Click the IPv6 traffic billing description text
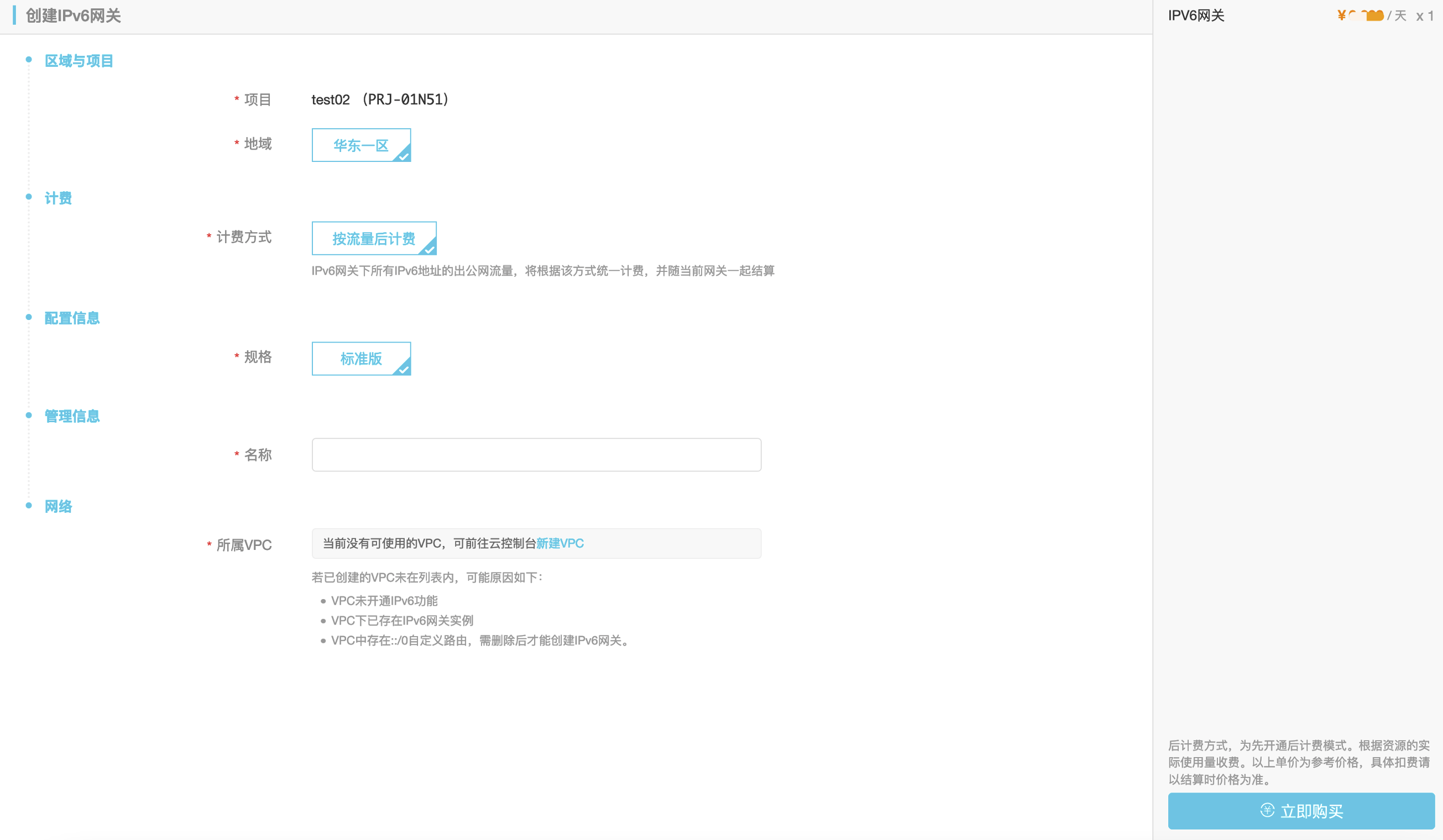Viewport: 1443px width, 840px height. pos(543,271)
